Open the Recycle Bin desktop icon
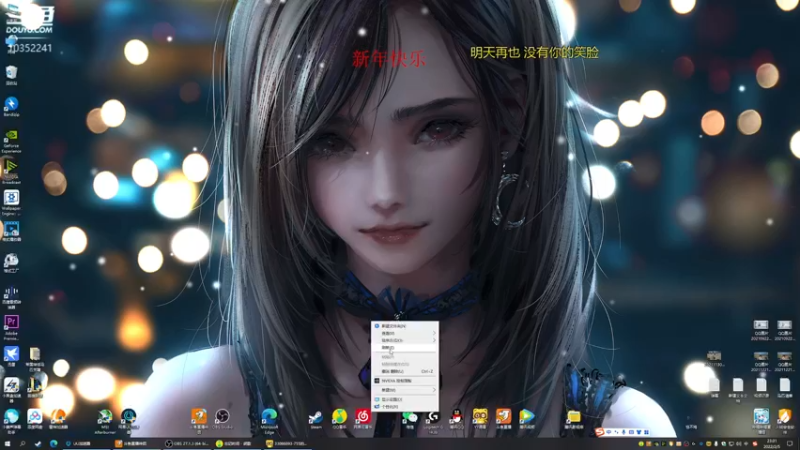The image size is (800, 450). pyautogui.click(x=11, y=74)
